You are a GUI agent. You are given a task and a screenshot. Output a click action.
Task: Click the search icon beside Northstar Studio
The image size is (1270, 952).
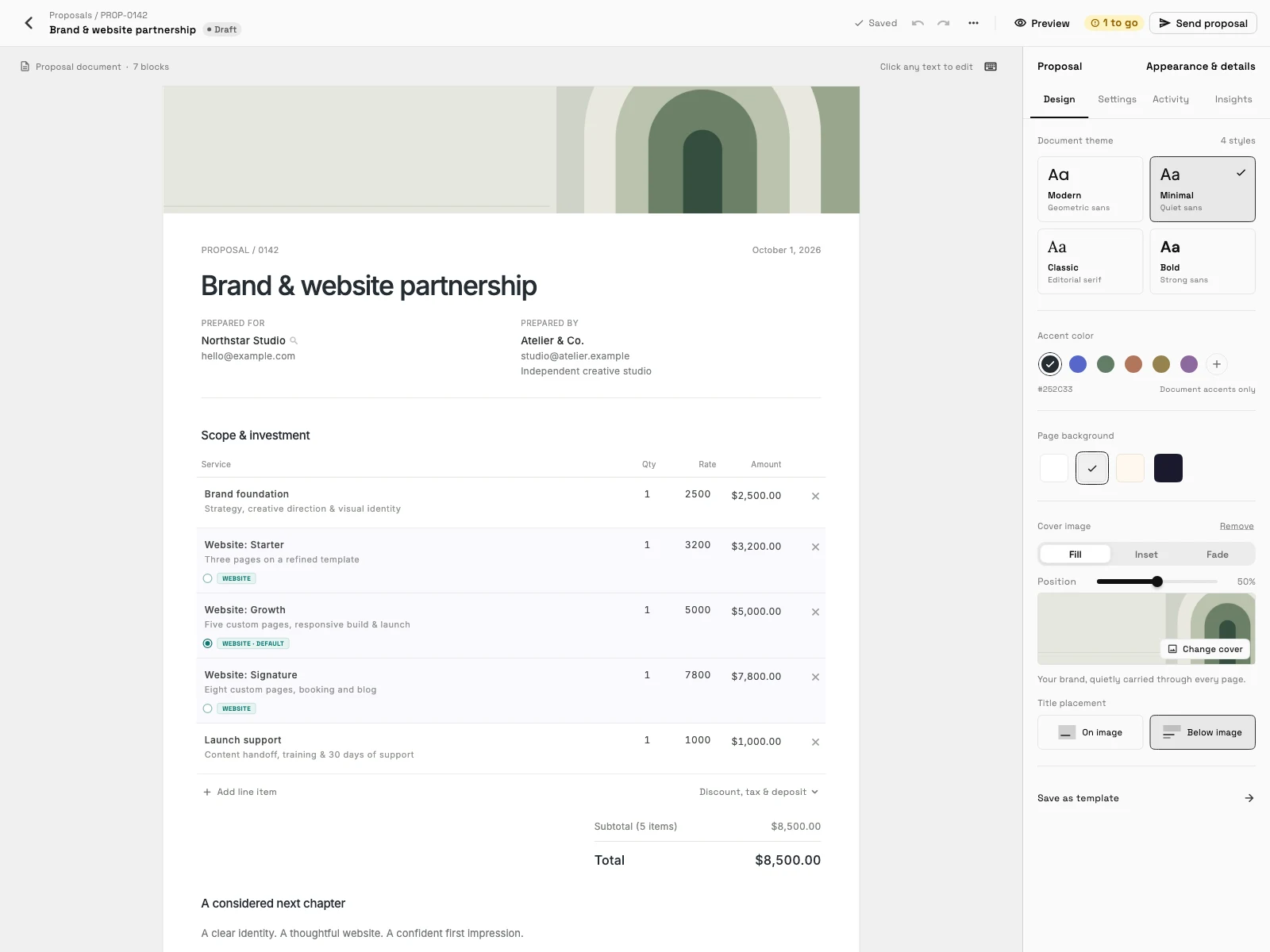tap(294, 340)
